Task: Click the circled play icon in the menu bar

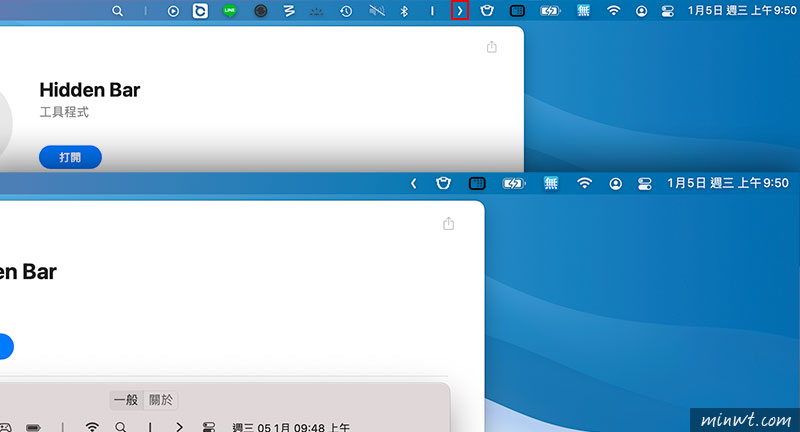Action: point(173,11)
